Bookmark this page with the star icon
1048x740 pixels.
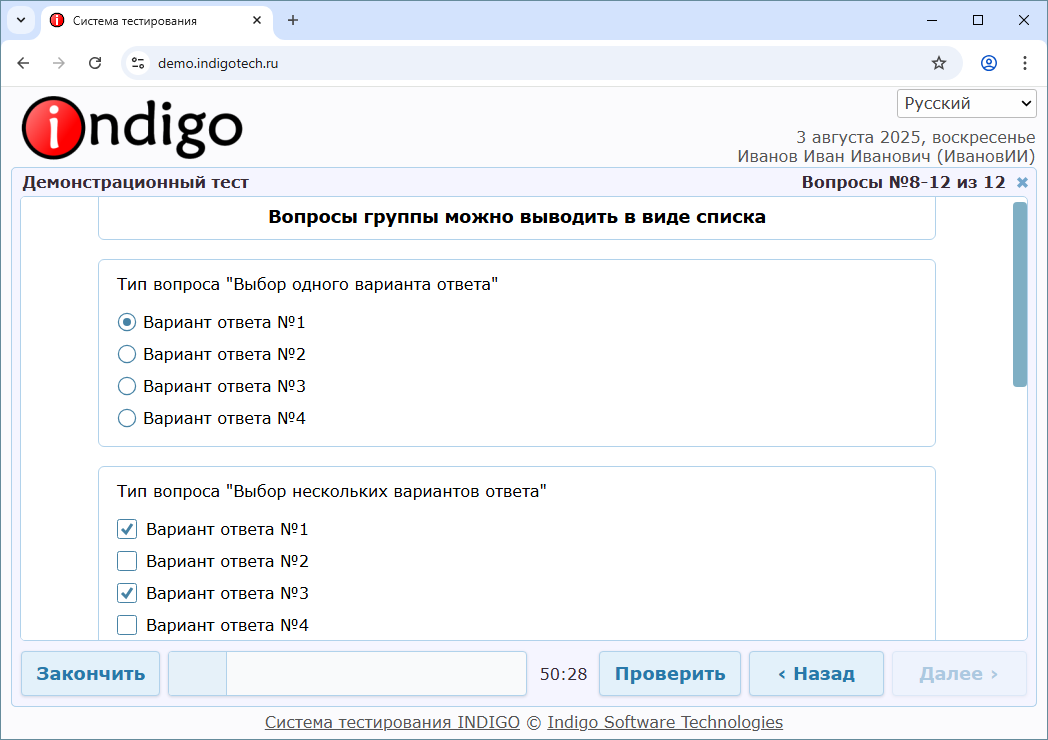939,63
